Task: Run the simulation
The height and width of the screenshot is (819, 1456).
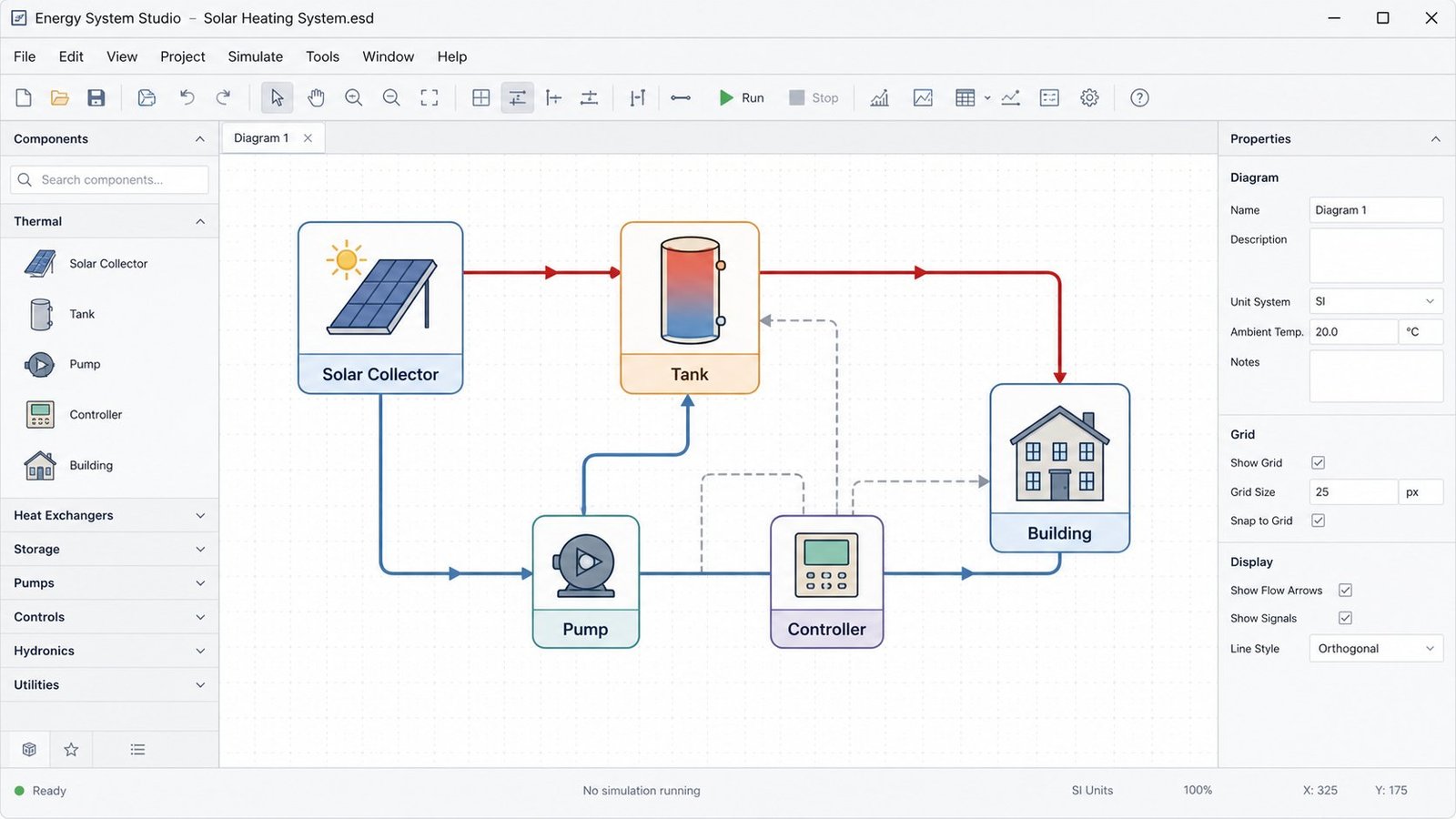Action: tap(742, 97)
